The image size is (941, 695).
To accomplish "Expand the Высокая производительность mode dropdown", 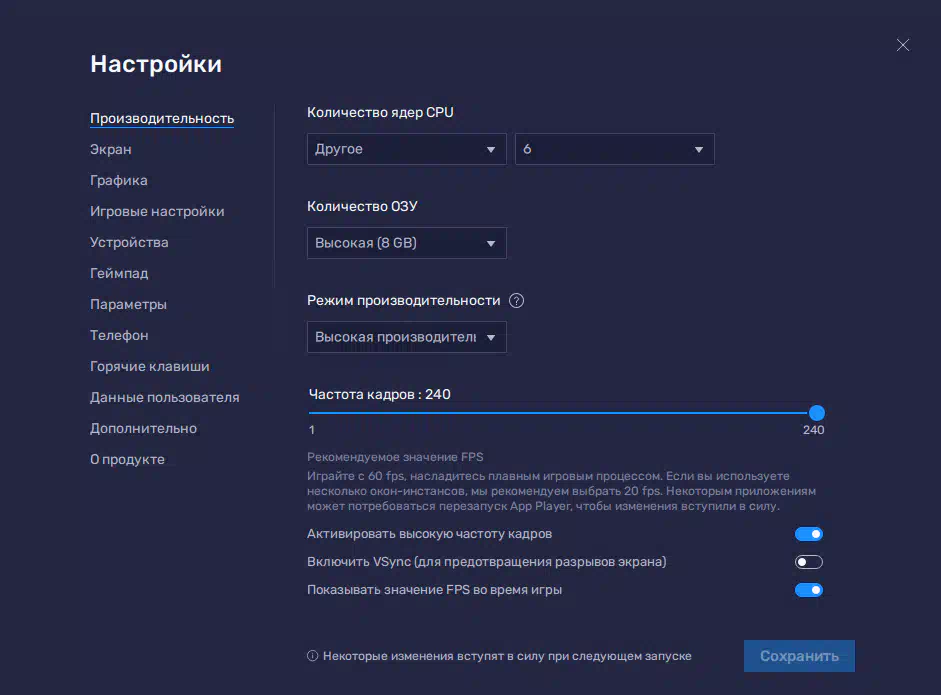I will (406, 337).
